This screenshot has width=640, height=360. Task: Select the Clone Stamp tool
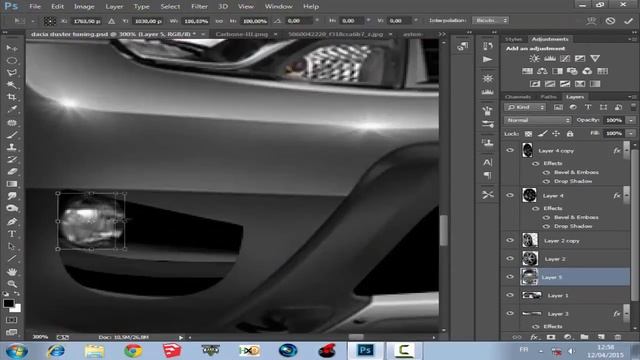[11, 147]
